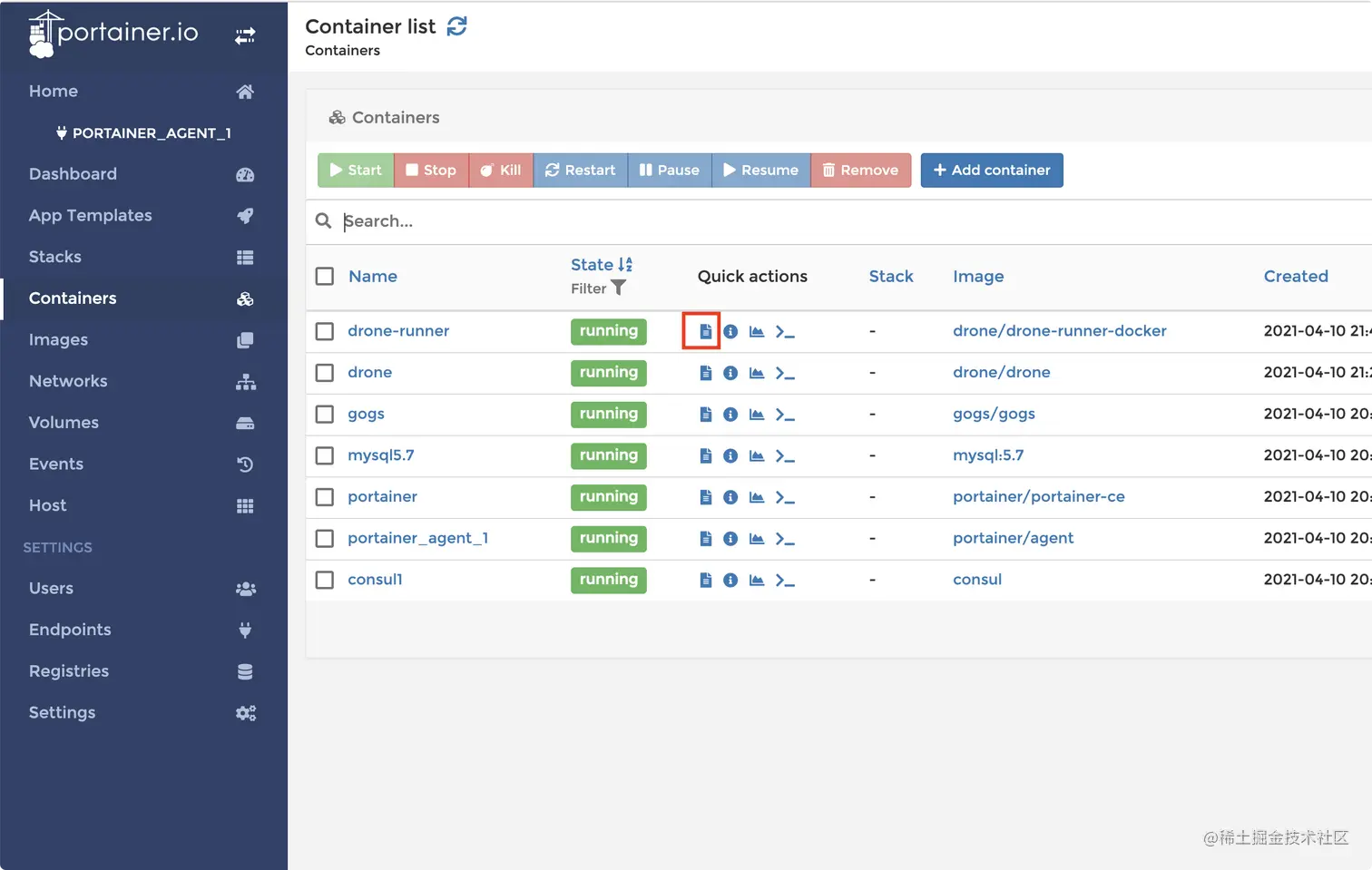
Task: Open Users under Settings section
Action: 143,588
